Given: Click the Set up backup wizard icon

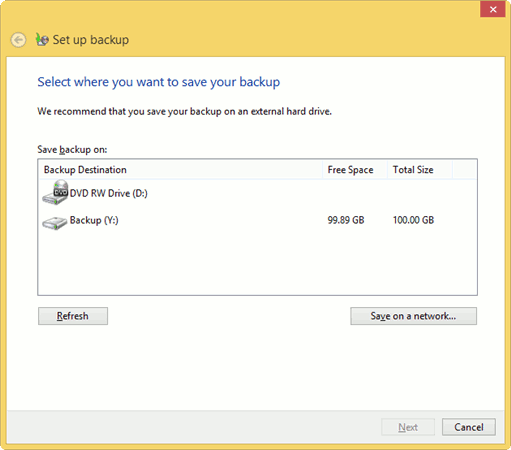Looking at the screenshot, I should coord(42,40).
